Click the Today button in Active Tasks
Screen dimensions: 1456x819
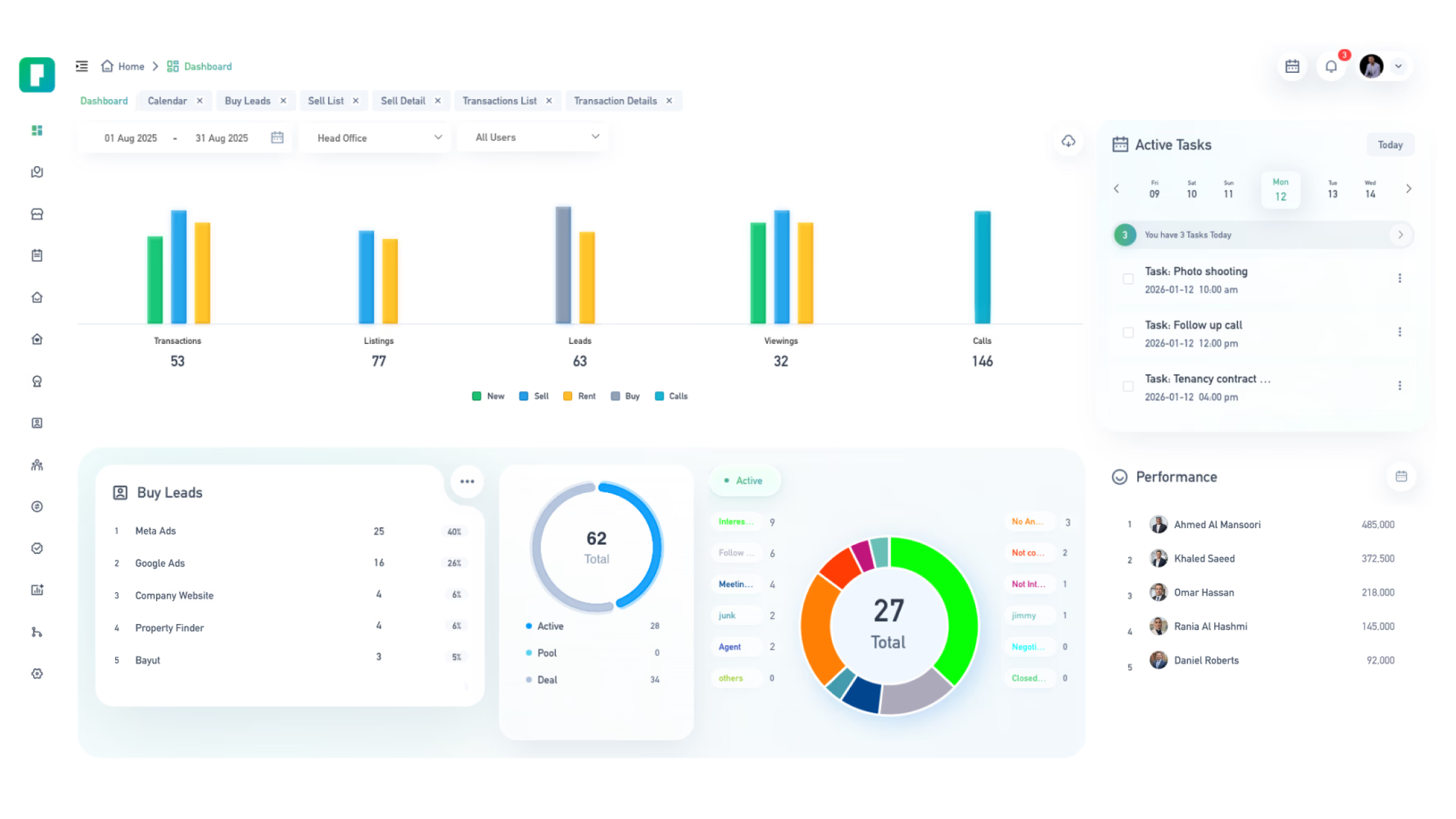pos(1390,145)
